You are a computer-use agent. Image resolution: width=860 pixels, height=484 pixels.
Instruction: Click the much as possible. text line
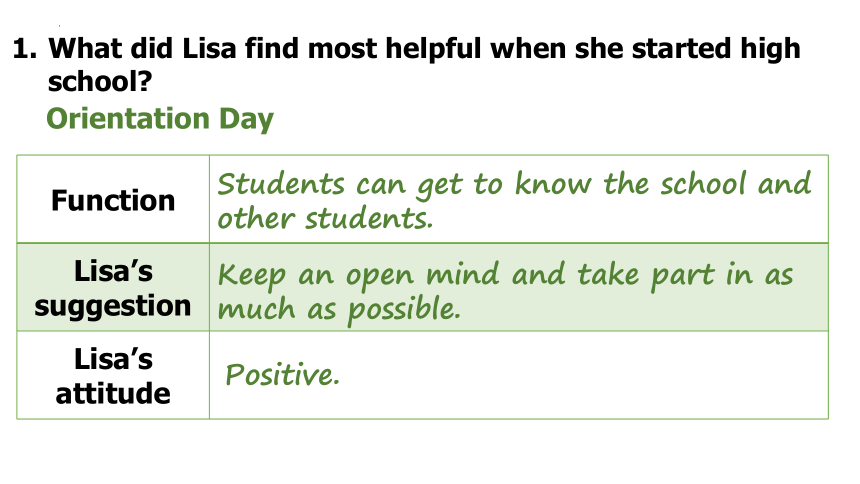point(339,310)
